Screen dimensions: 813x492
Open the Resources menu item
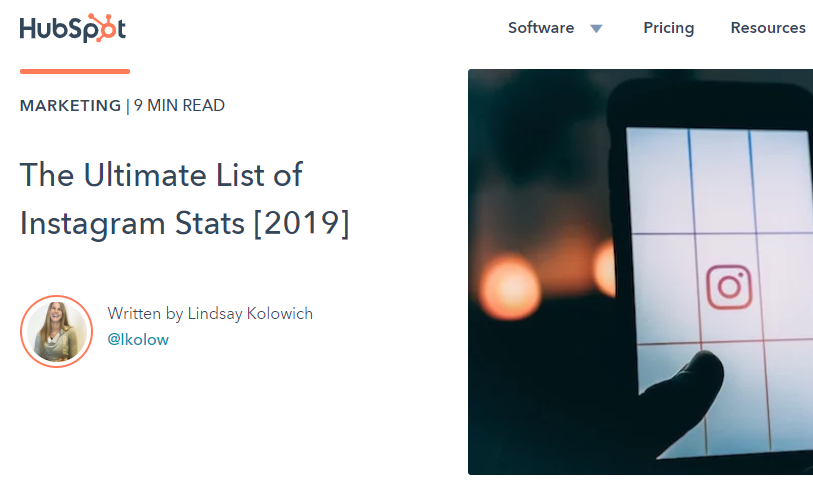click(x=768, y=28)
